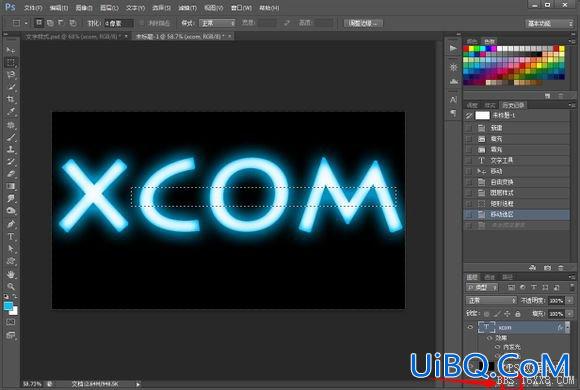Choose Intersect with selection mode

coord(73,23)
